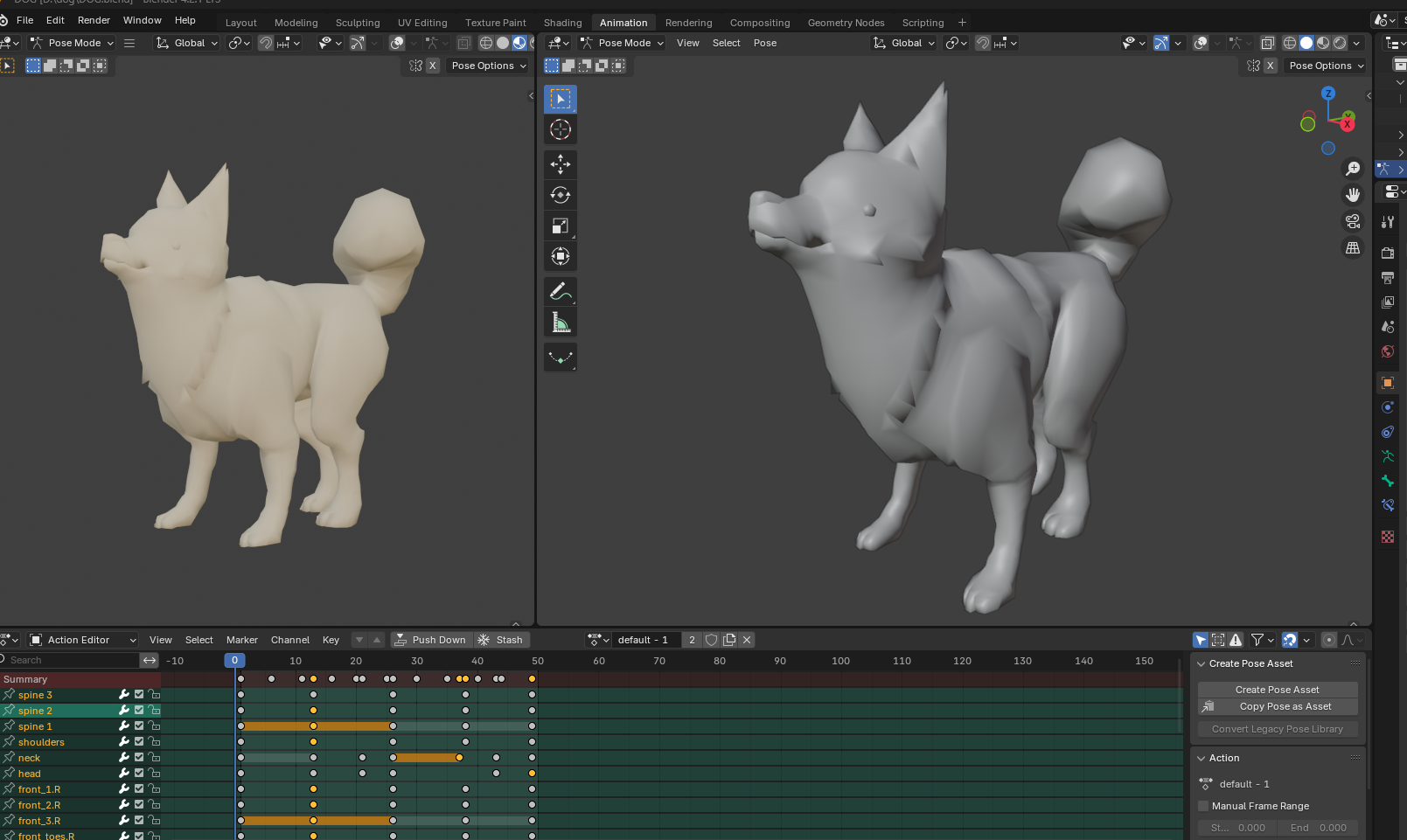Open the right viewport Global orientation dropdown

click(x=904, y=43)
